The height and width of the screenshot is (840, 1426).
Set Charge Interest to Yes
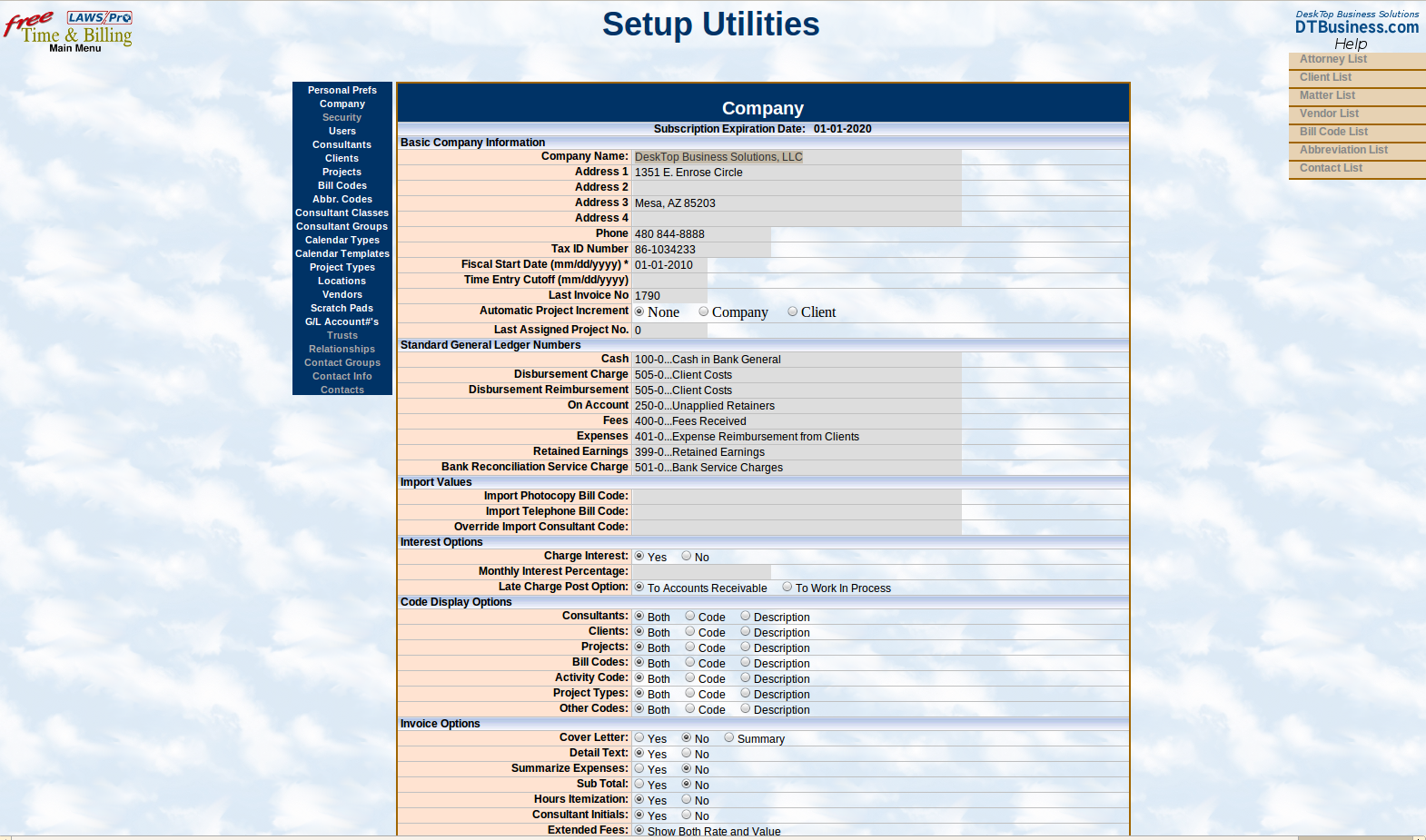pos(639,556)
